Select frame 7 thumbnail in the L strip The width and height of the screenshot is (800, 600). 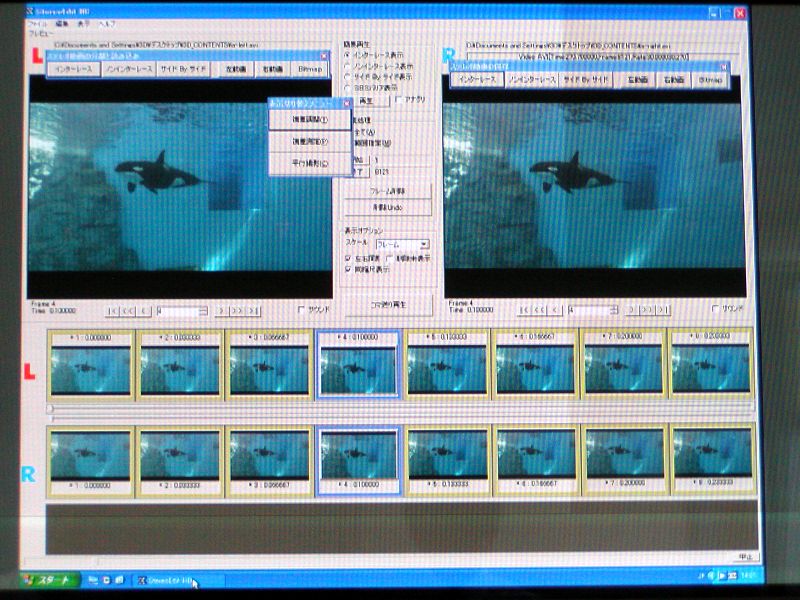(622, 364)
